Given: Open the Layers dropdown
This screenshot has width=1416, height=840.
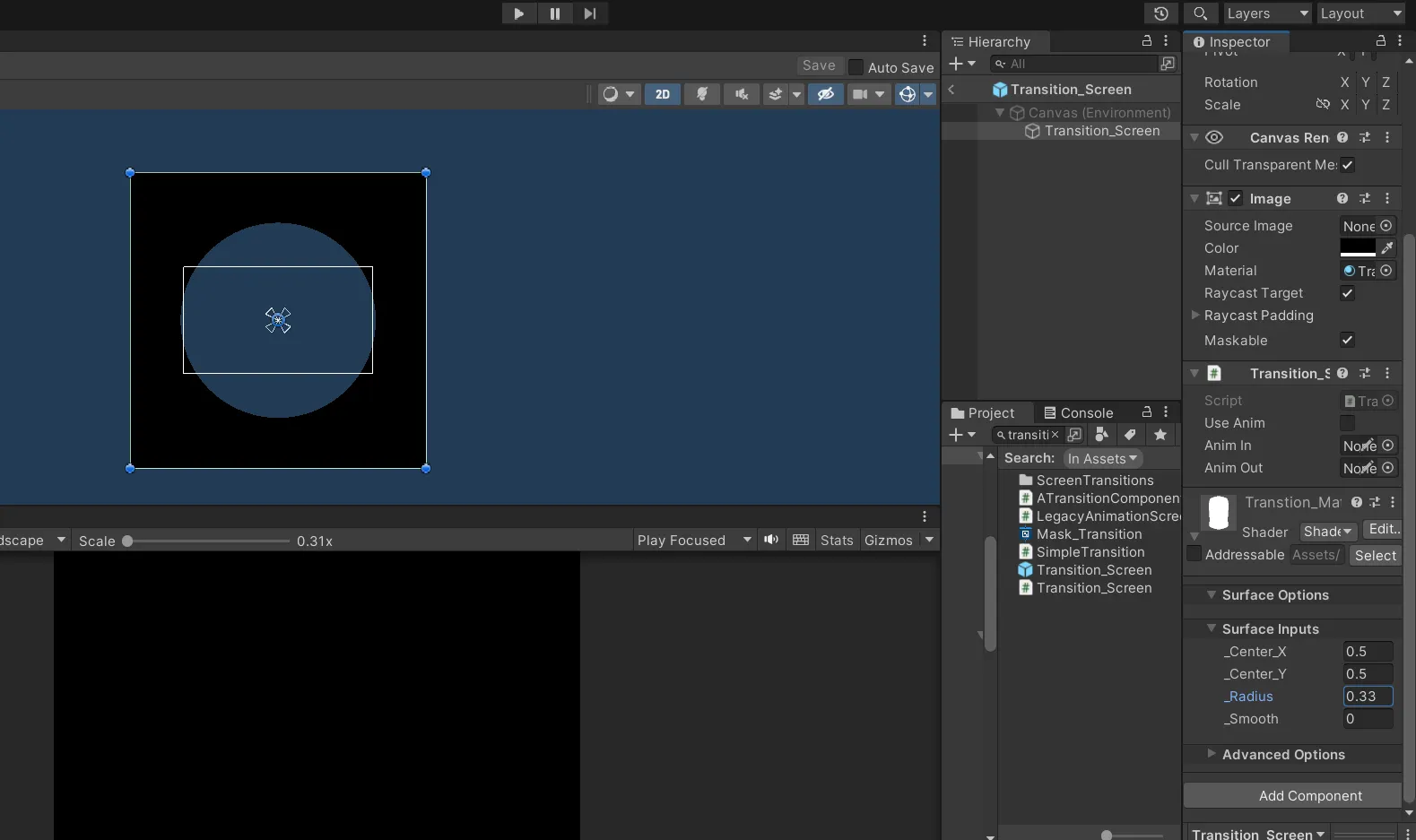Looking at the screenshot, I should click(x=1266, y=13).
